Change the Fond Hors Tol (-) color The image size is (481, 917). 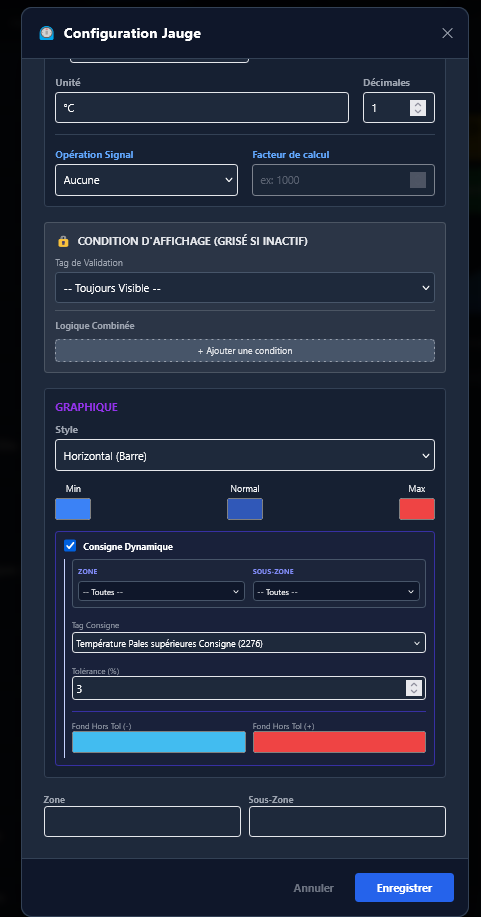pos(159,742)
